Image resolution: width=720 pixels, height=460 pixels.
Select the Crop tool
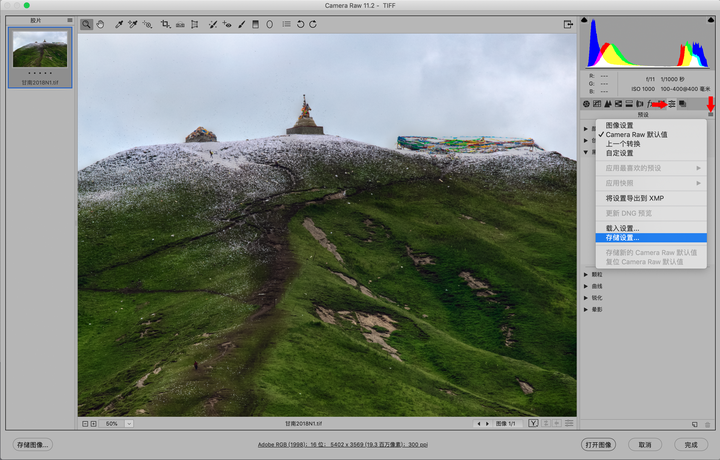[165, 24]
